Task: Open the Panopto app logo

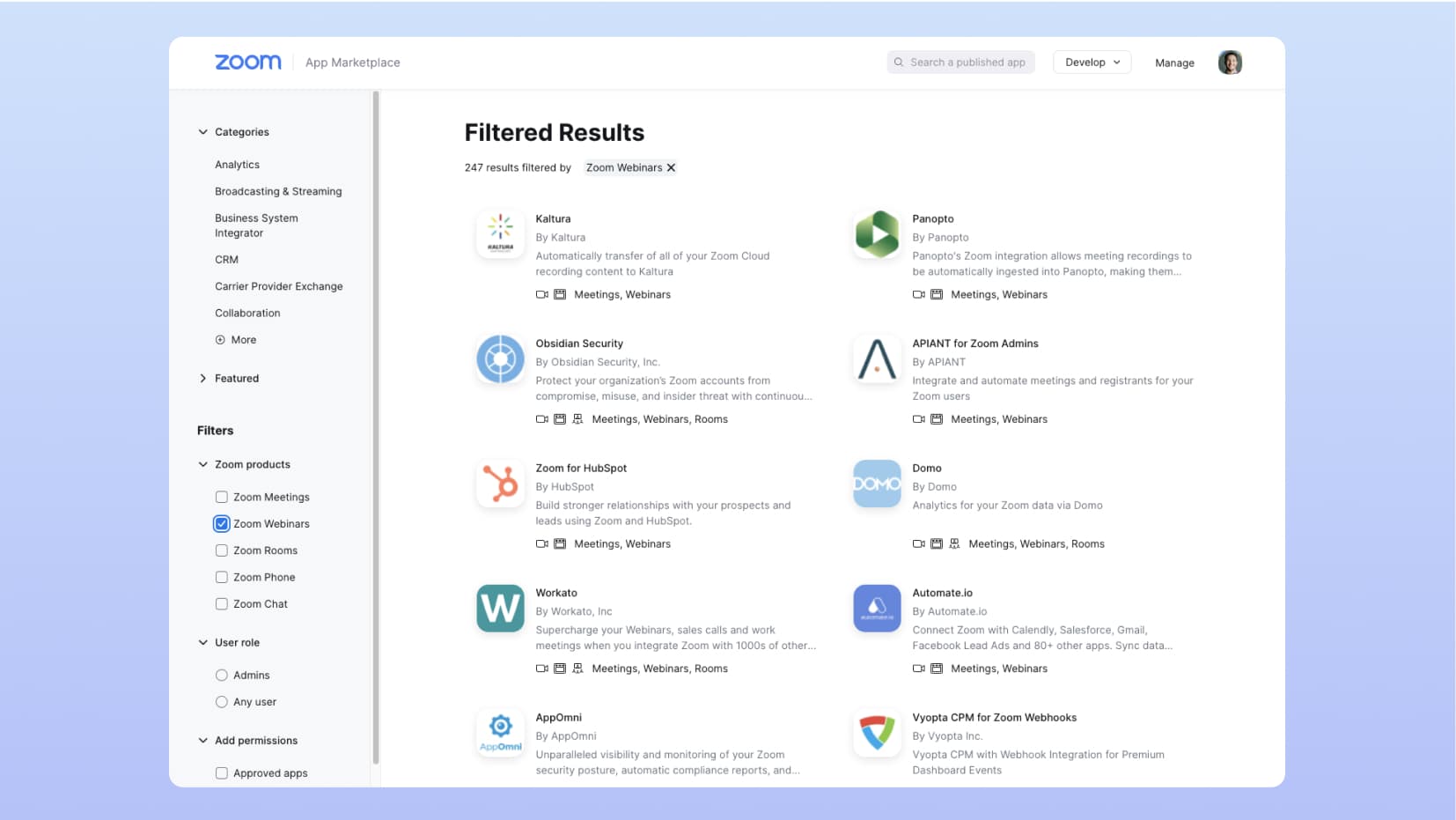Action: (877, 234)
